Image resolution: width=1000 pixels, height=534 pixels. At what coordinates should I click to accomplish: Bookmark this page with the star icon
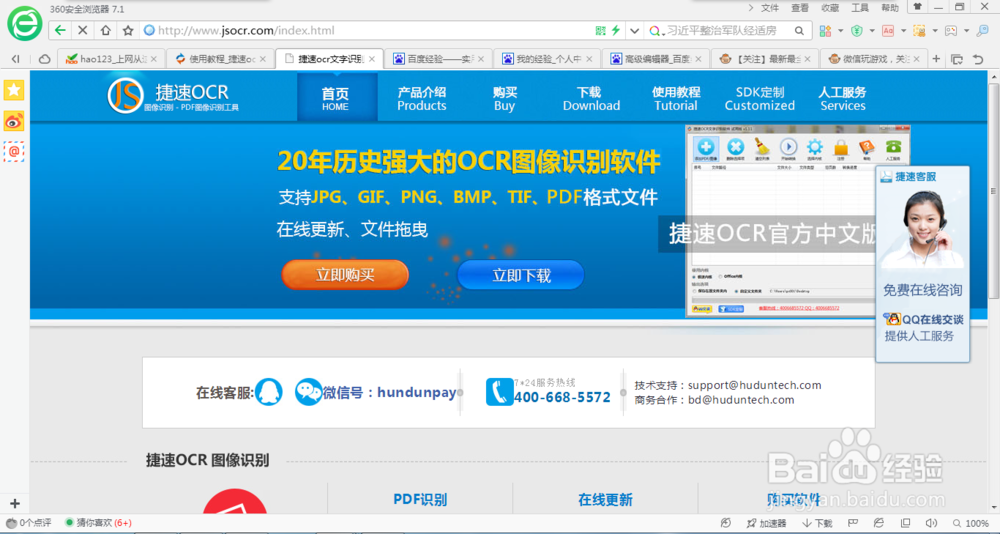click(128, 30)
